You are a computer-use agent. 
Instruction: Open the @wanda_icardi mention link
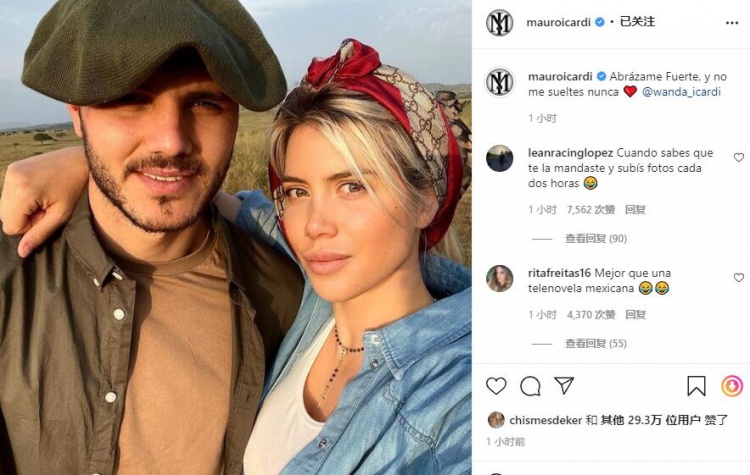point(681,91)
